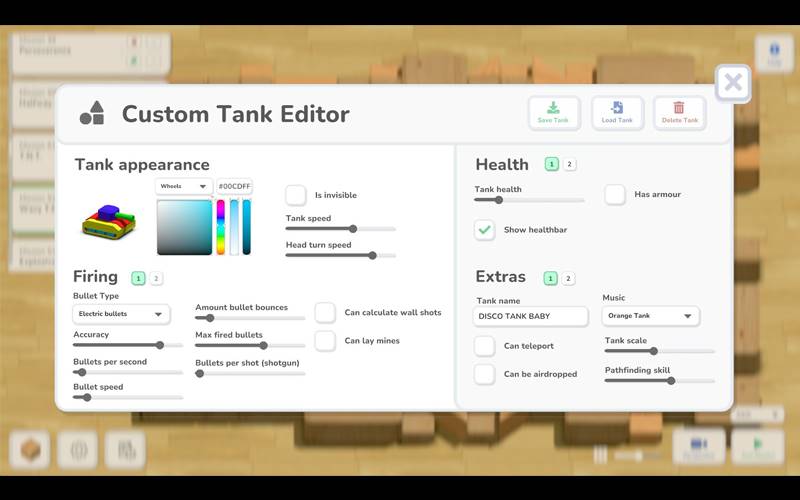Uncheck the Show healthbar checkbox
Viewport: 800px width, 500px height.
[x=485, y=230]
